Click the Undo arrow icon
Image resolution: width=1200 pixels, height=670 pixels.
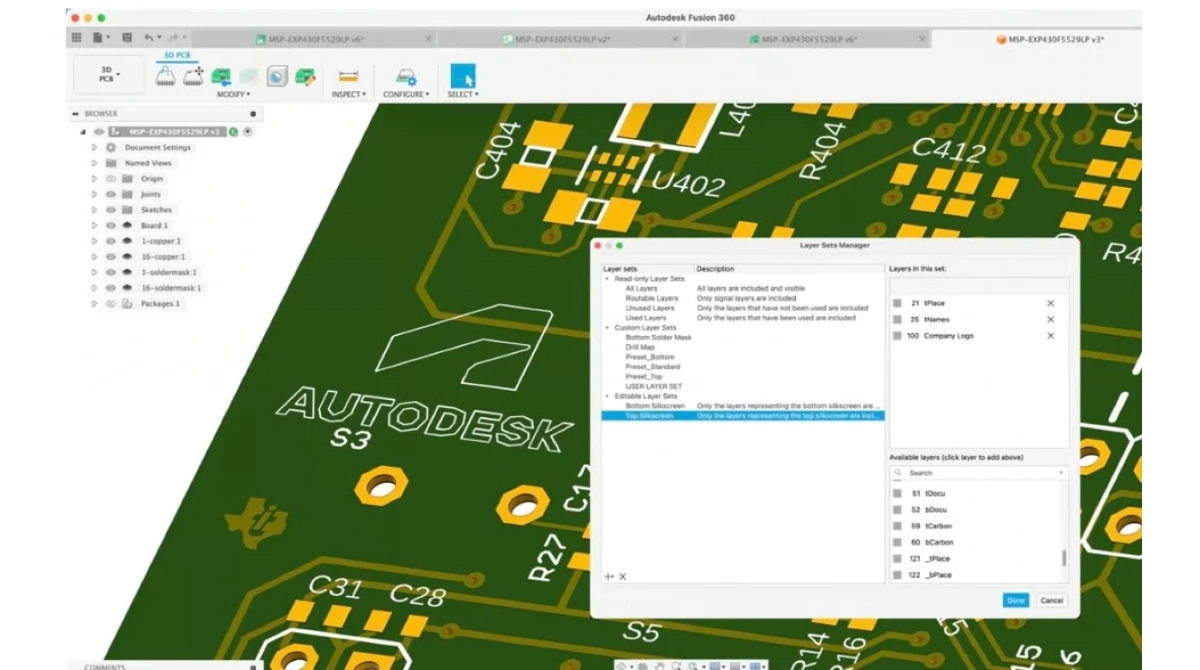click(149, 38)
